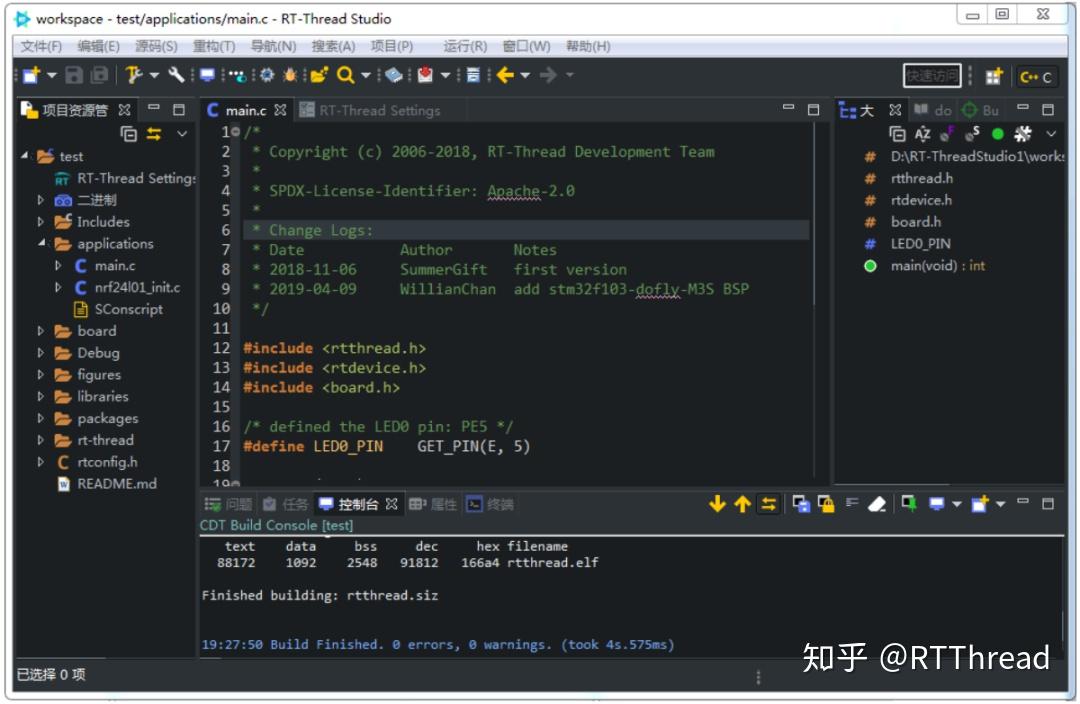
Task: Click the wrench settings icon
Action: 176,75
